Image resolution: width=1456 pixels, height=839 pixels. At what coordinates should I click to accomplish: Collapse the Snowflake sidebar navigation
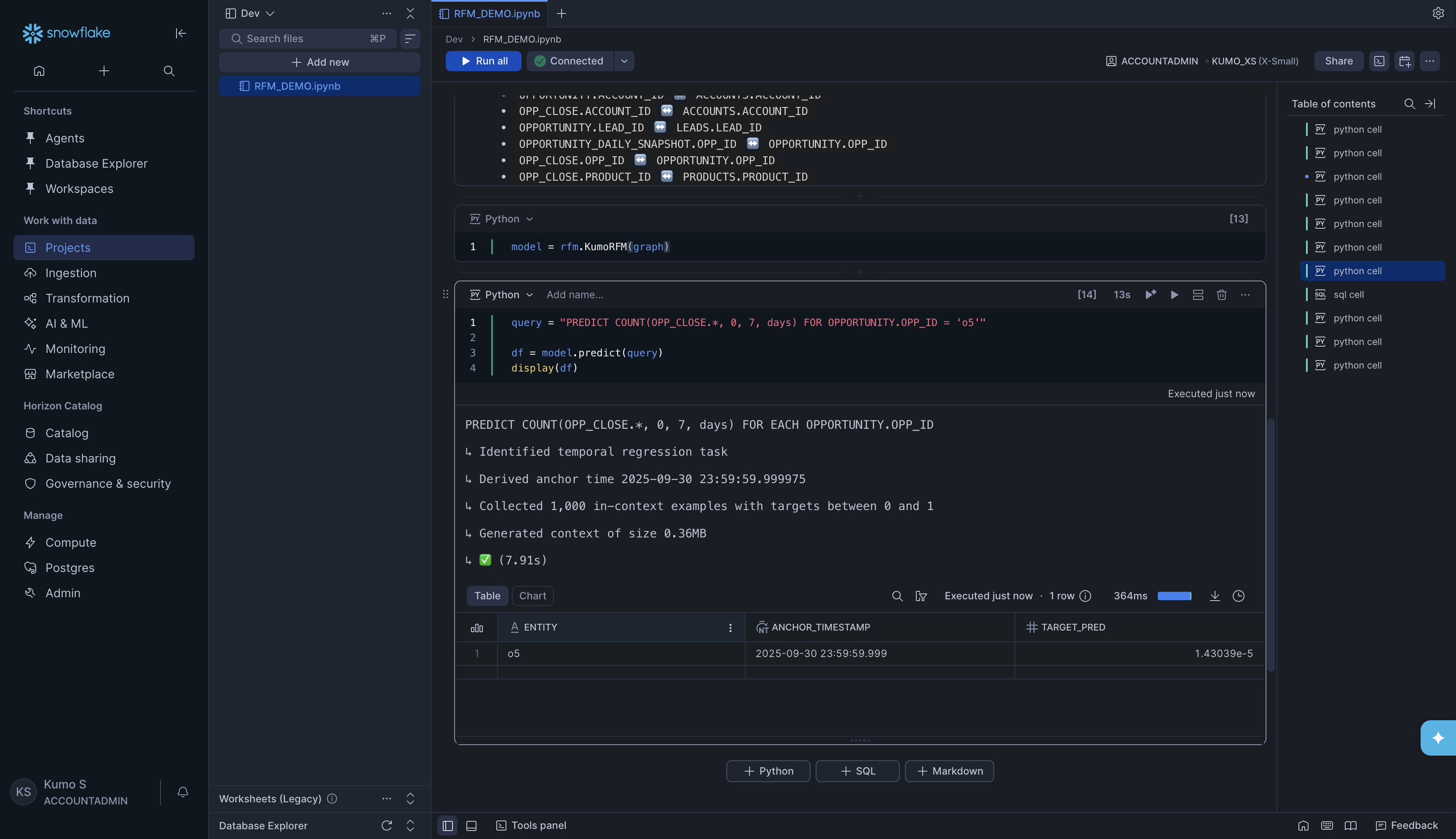tap(180, 33)
